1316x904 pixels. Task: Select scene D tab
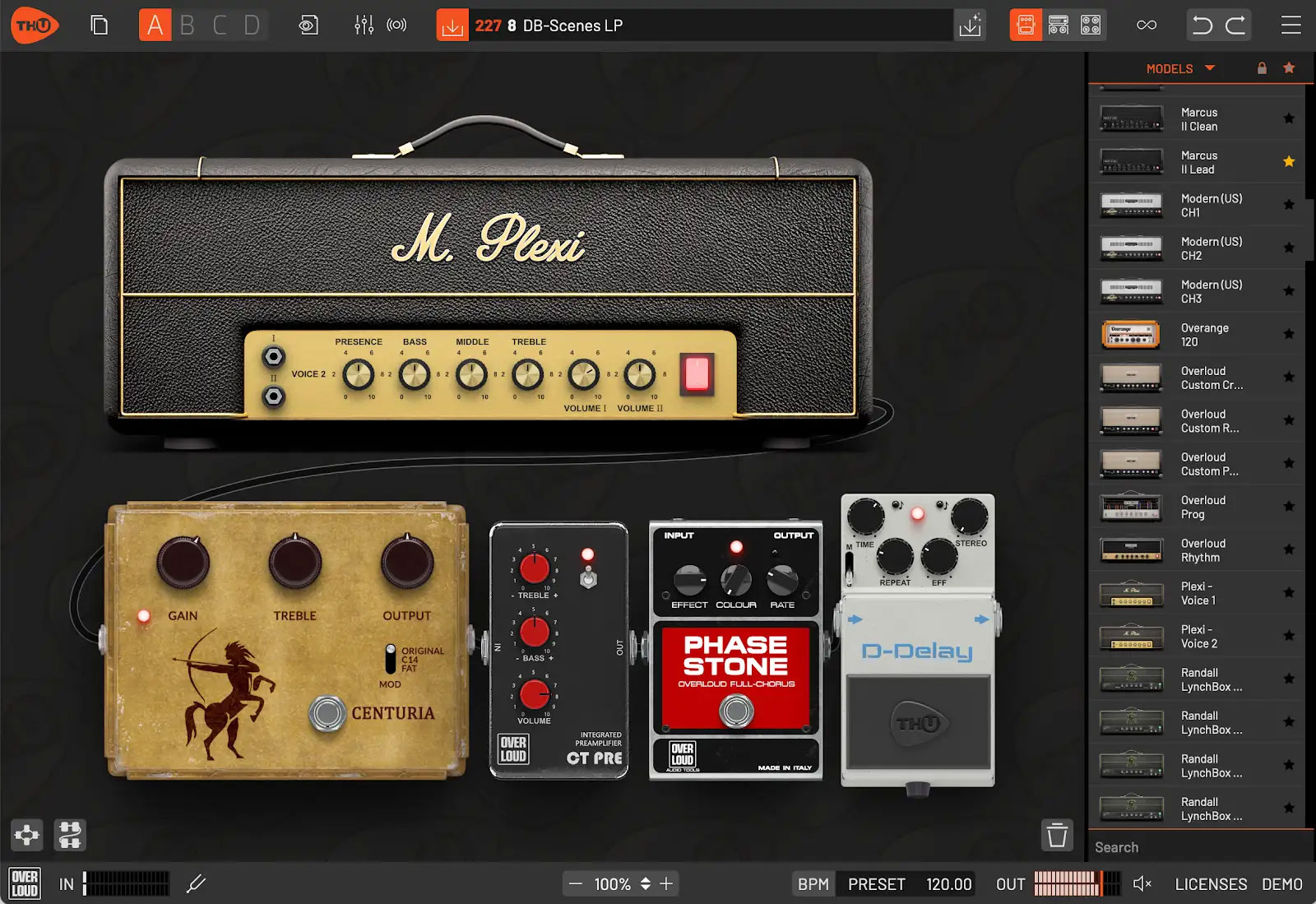click(252, 25)
